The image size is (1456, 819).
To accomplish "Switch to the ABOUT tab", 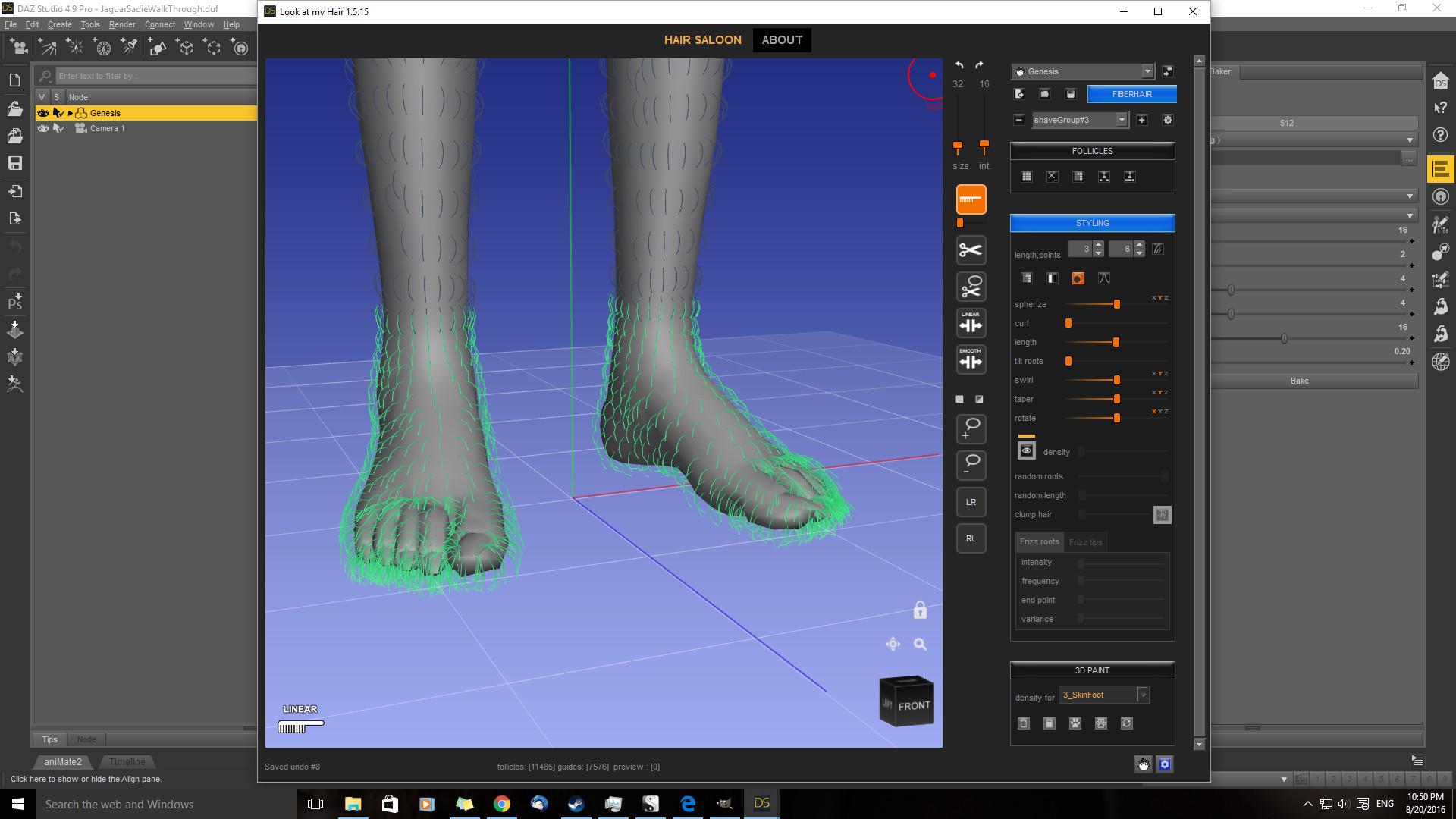I will coord(782,40).
